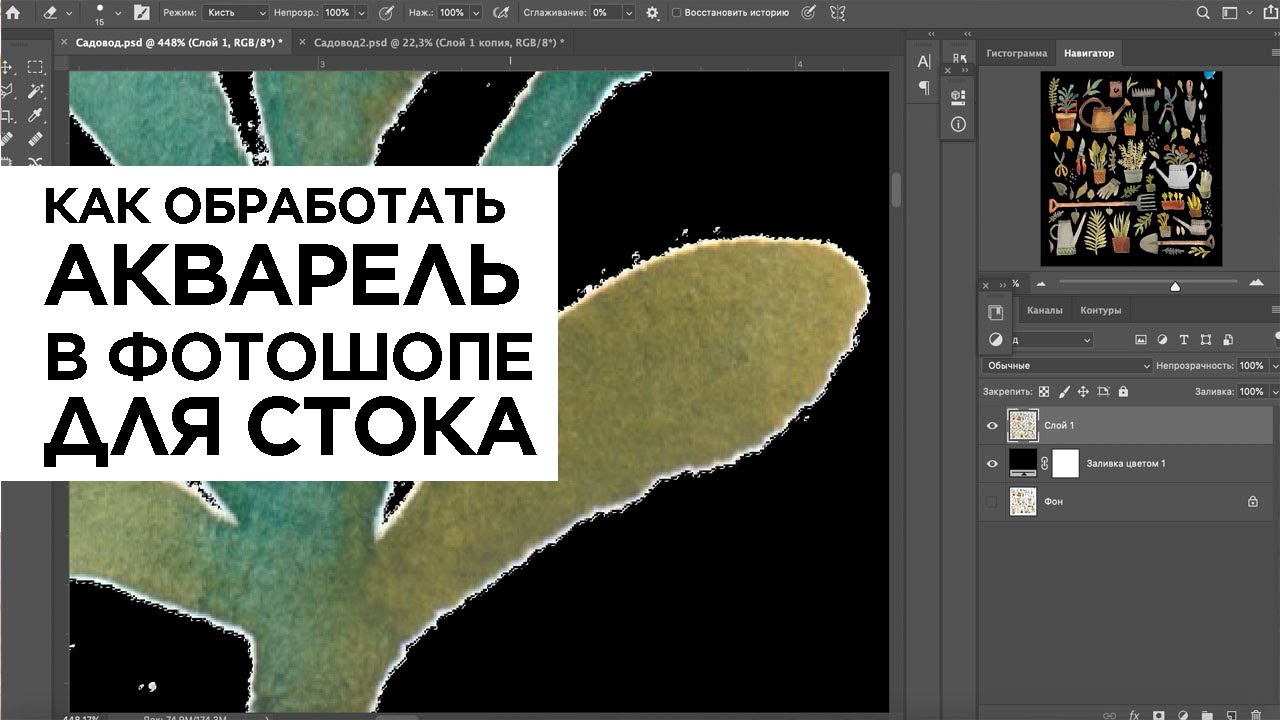Viewport: 1280px width, 720px height.
Task: Expand the Непрозр. slider arrow
Action: pyautogui.click(x=363, y=13)
